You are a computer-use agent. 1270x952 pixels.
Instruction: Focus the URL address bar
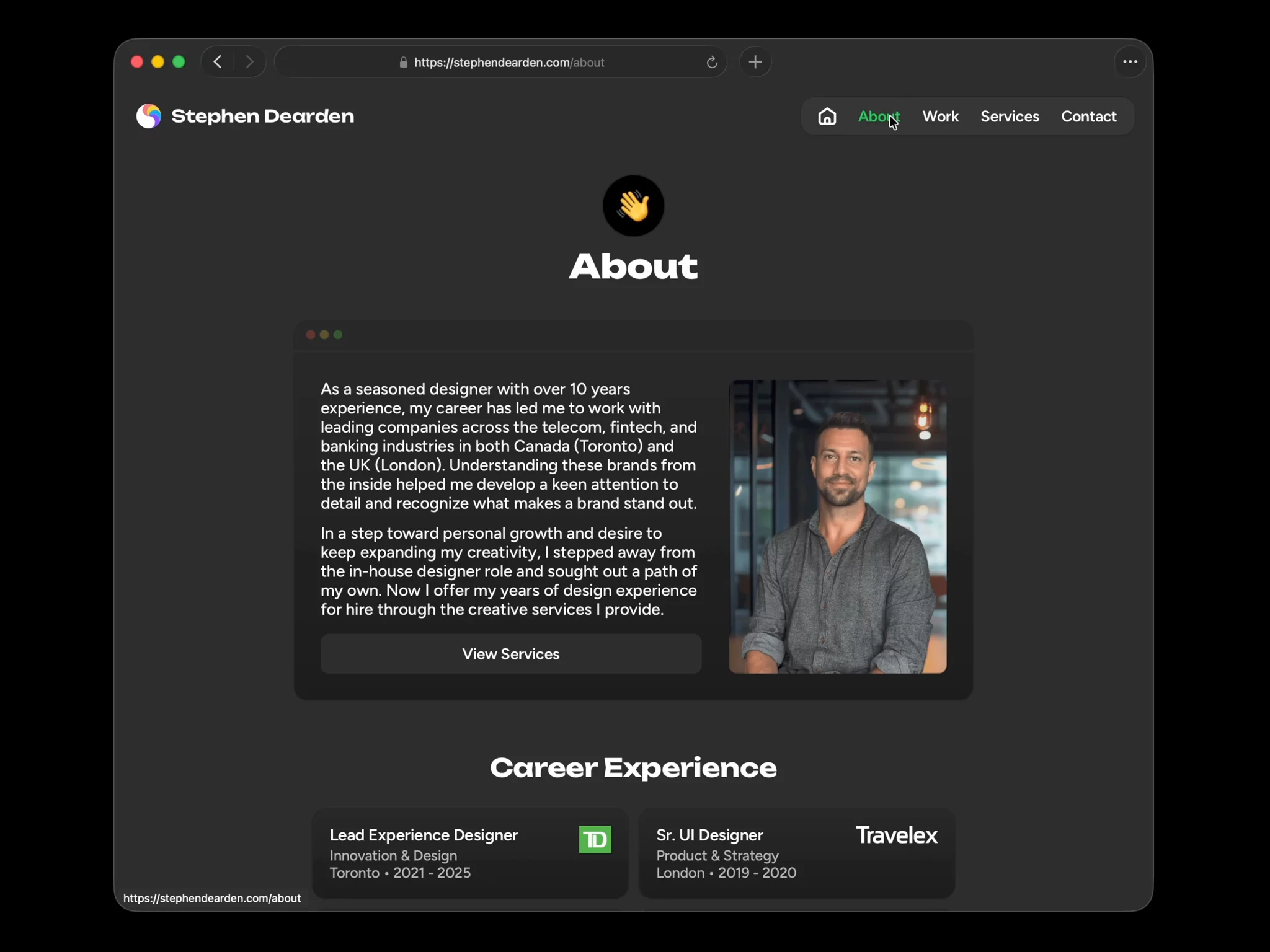pyautogui.click(x=500, y=62)
